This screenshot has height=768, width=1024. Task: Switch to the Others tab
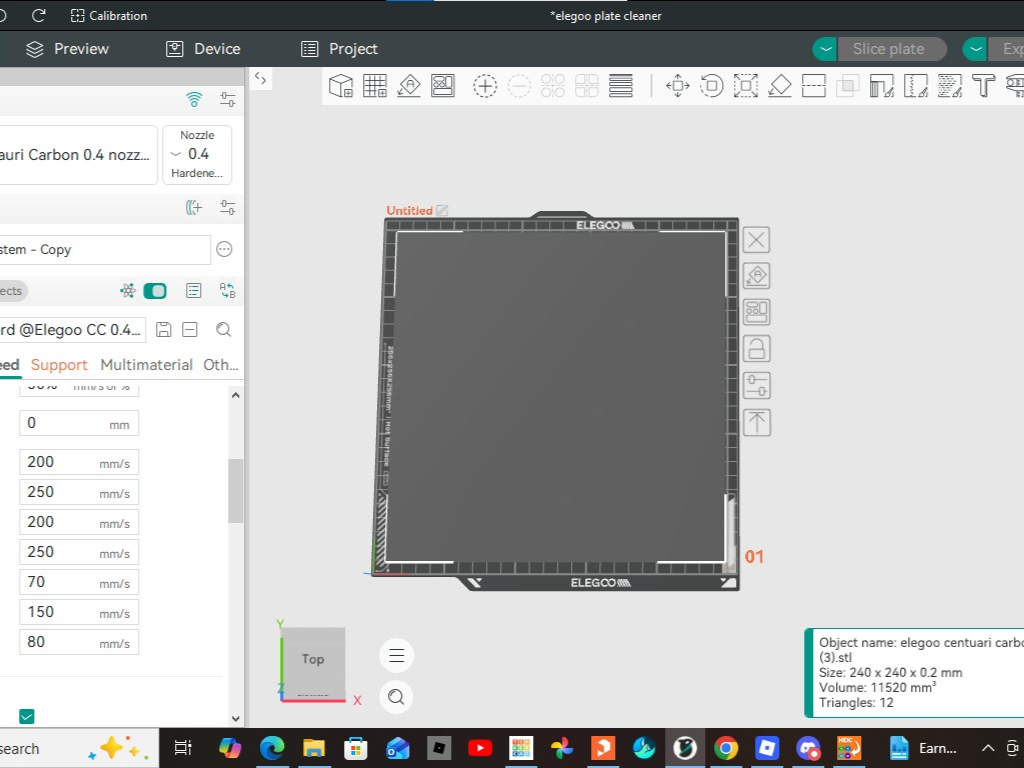coord(221,365)
